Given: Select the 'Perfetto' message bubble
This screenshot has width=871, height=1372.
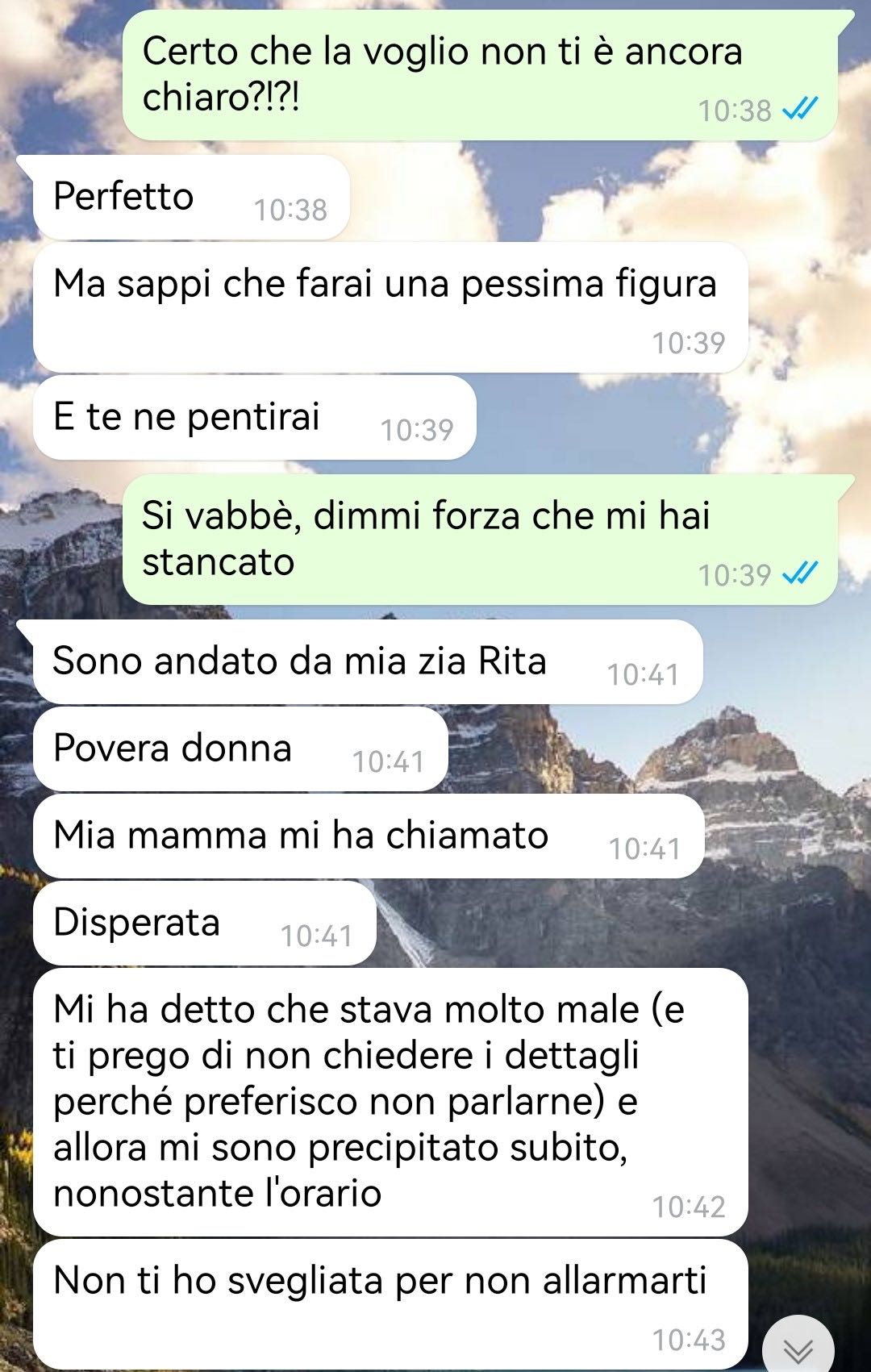Looking at the screenshot, I should 191,198.
